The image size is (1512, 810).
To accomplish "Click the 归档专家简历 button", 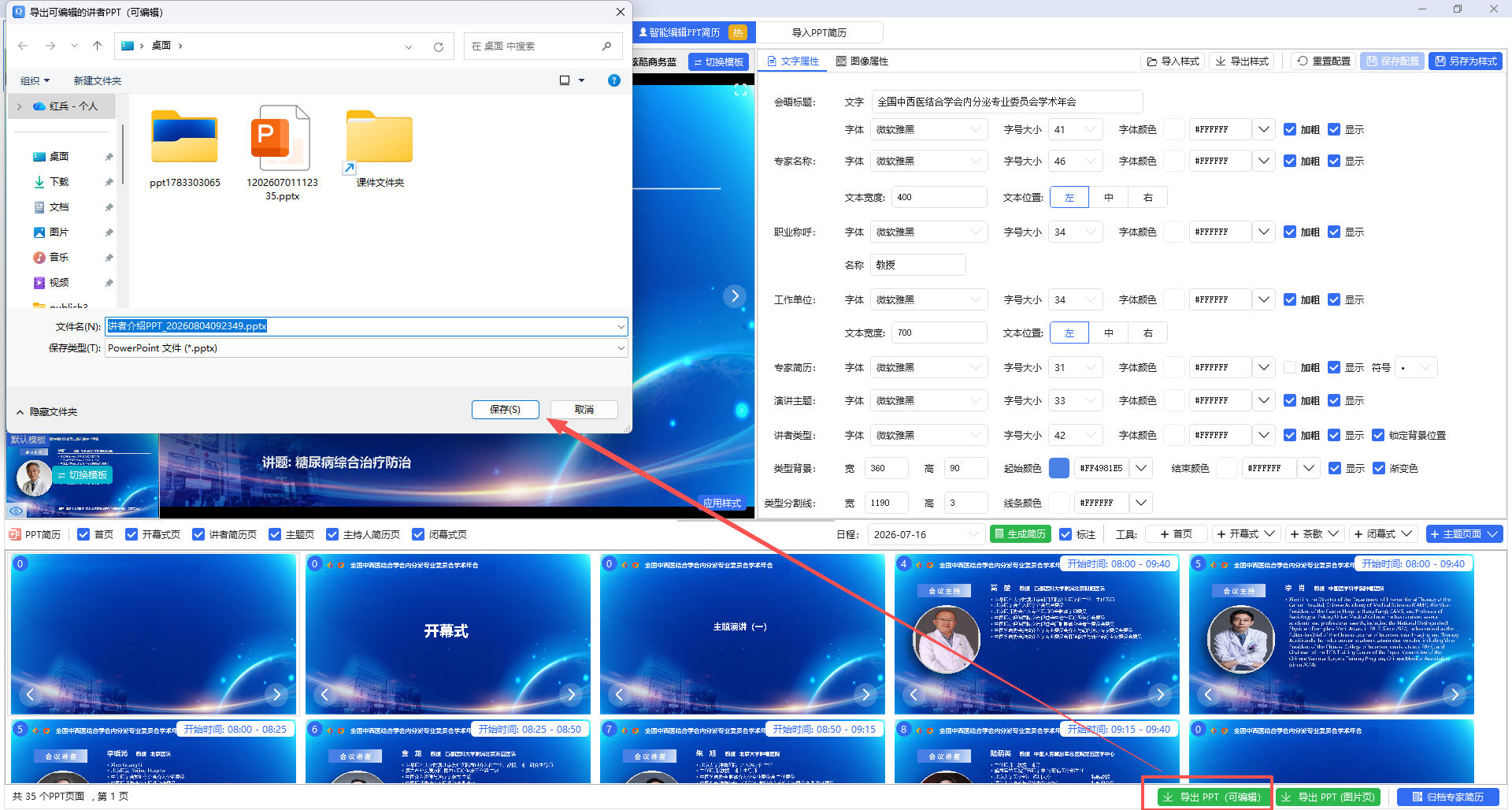I will click(x=1448, y=797).
